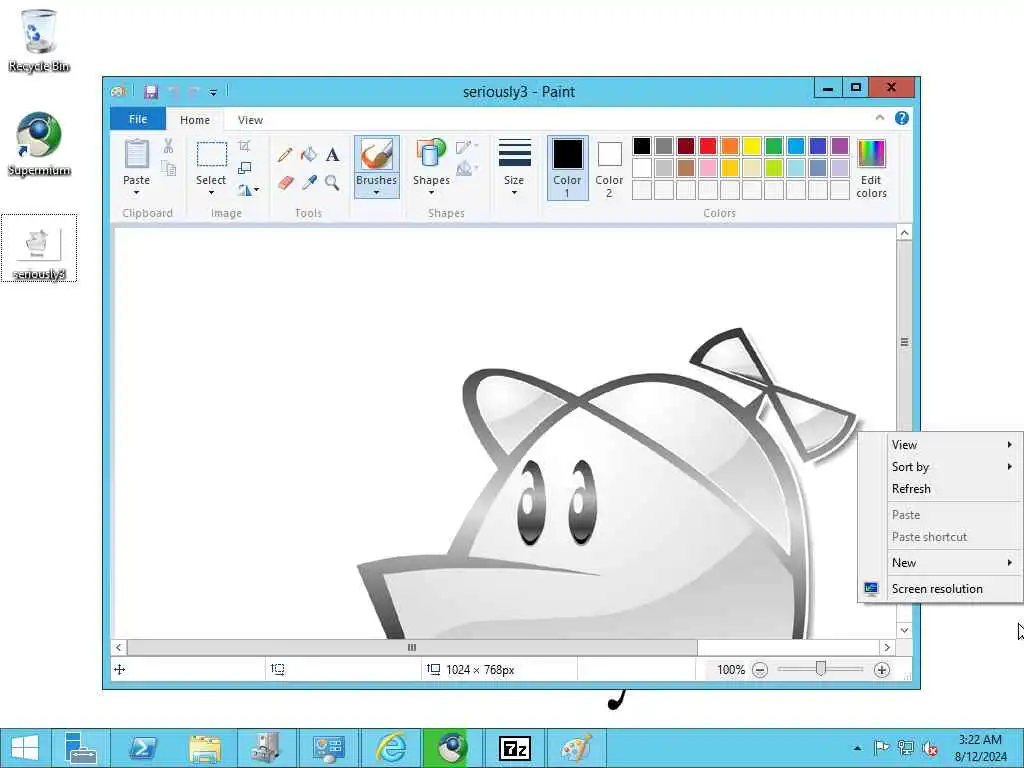Click the vertical scrollbar down arrow
Viewport: 1024px width, 768px height.
point(904,630)
